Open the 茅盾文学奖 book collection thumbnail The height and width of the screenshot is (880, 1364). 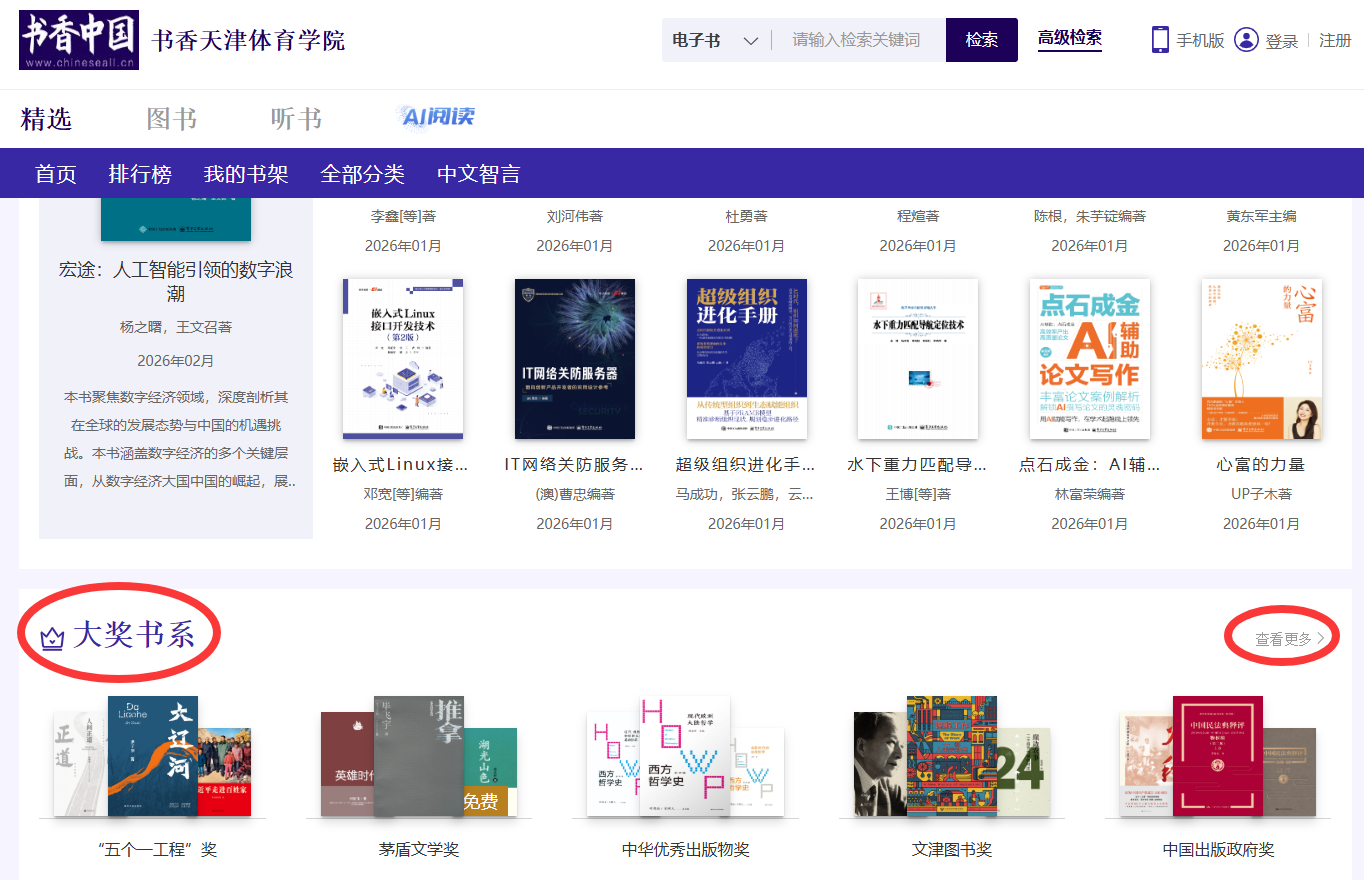click(418, 757)
